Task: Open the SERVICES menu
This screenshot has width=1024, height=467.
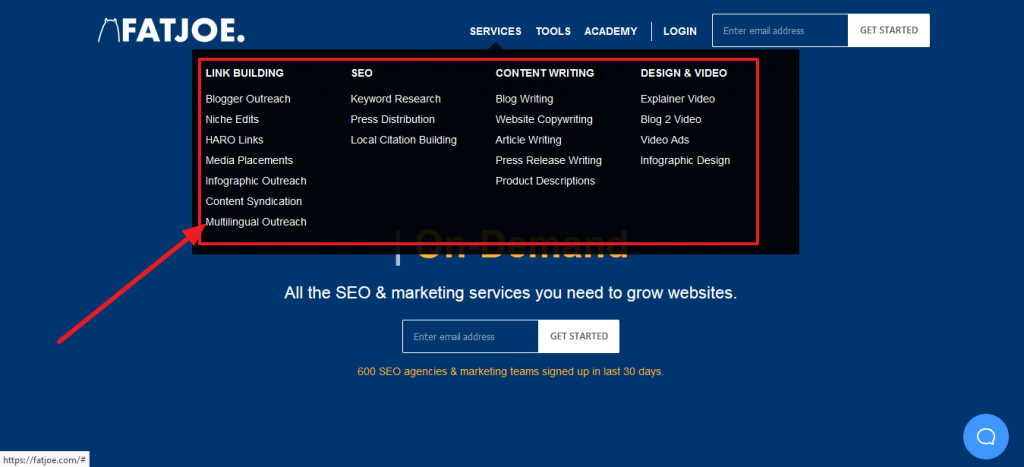Action: click(496, 31)
